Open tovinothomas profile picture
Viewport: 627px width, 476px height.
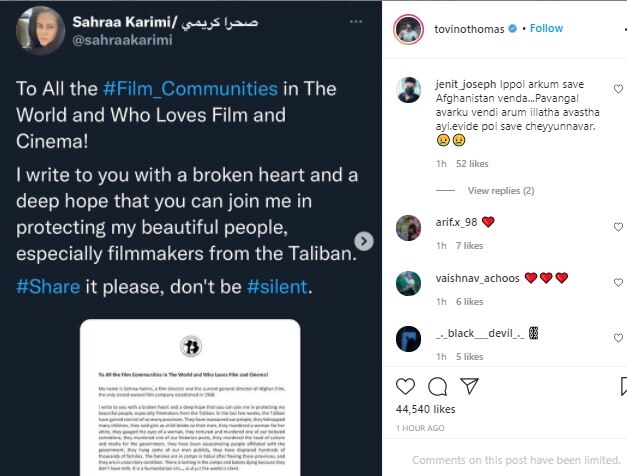click(405, 28)
